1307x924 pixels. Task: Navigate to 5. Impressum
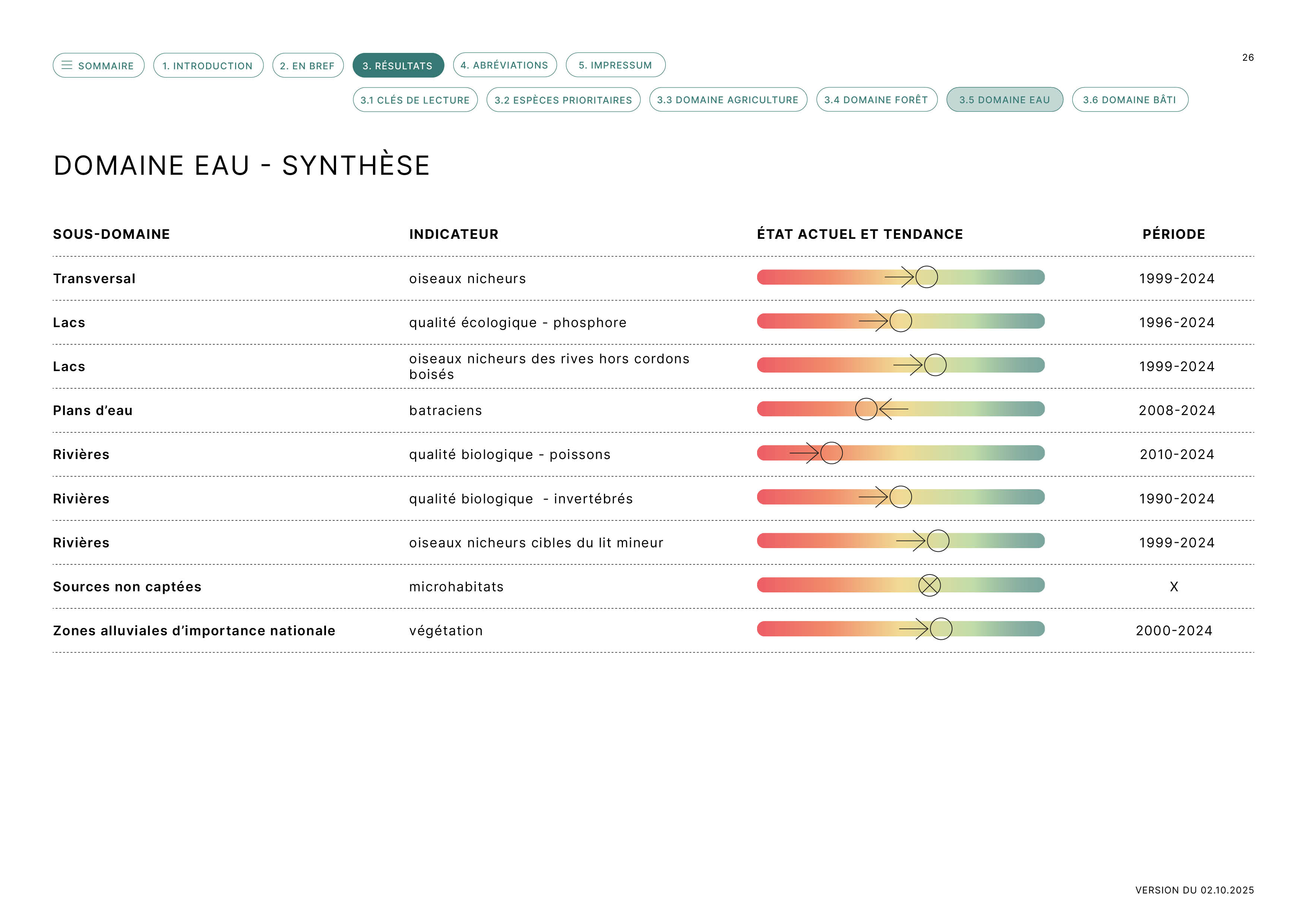pos(615,65)
